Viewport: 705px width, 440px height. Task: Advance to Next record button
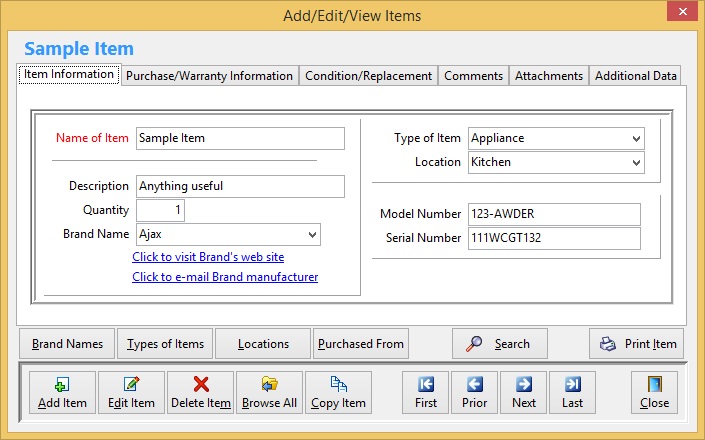(x=523, y=392)
